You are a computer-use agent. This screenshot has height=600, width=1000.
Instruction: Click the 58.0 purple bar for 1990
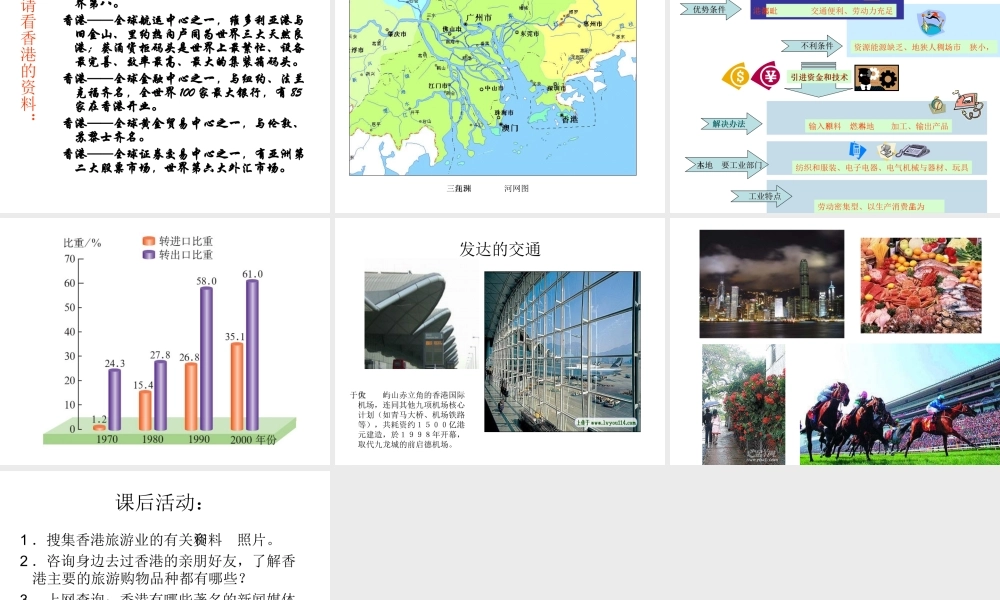[206, 358]
